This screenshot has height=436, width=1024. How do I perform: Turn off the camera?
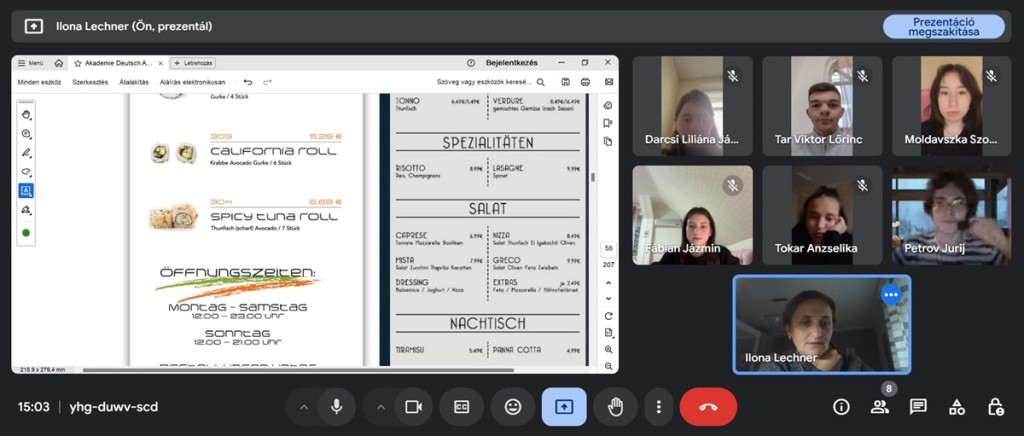coord(411,407)
